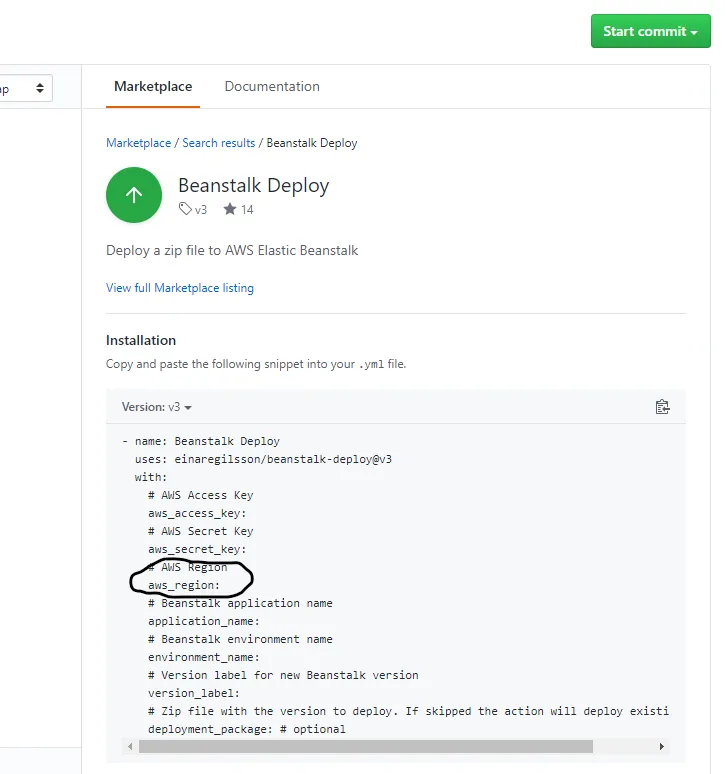Click the v3 tag icon
The image size is (727, 774).
pyautogui.click(x=185, y=209)
